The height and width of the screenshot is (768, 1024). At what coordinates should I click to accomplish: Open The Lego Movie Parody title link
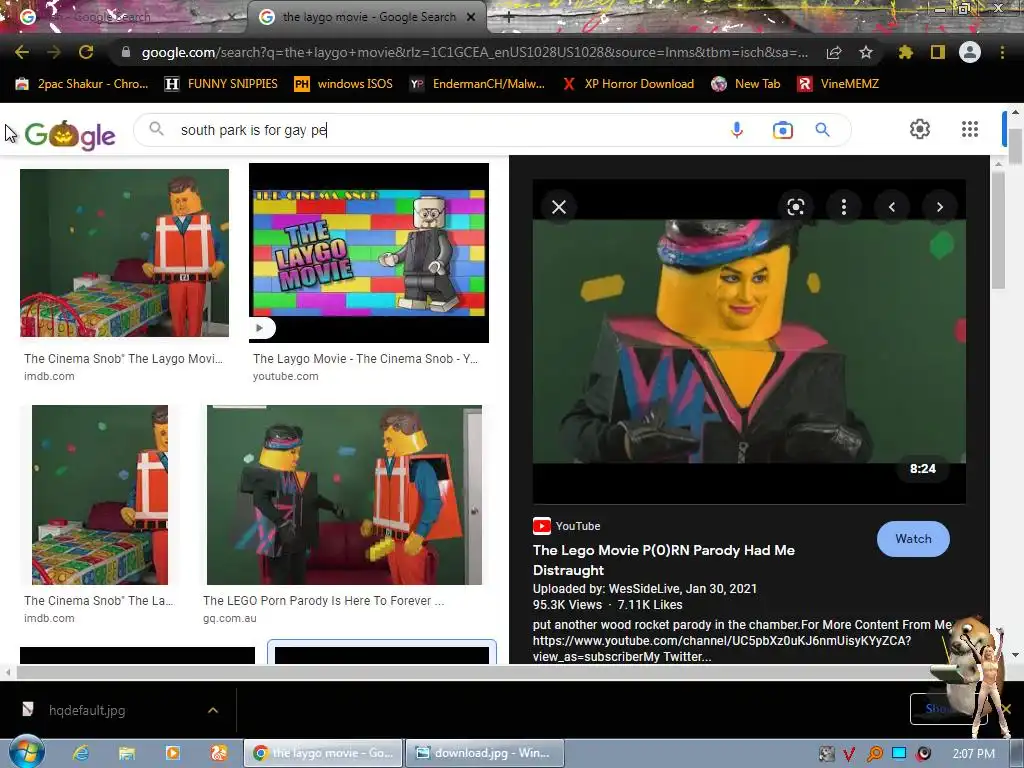point(664,560)
